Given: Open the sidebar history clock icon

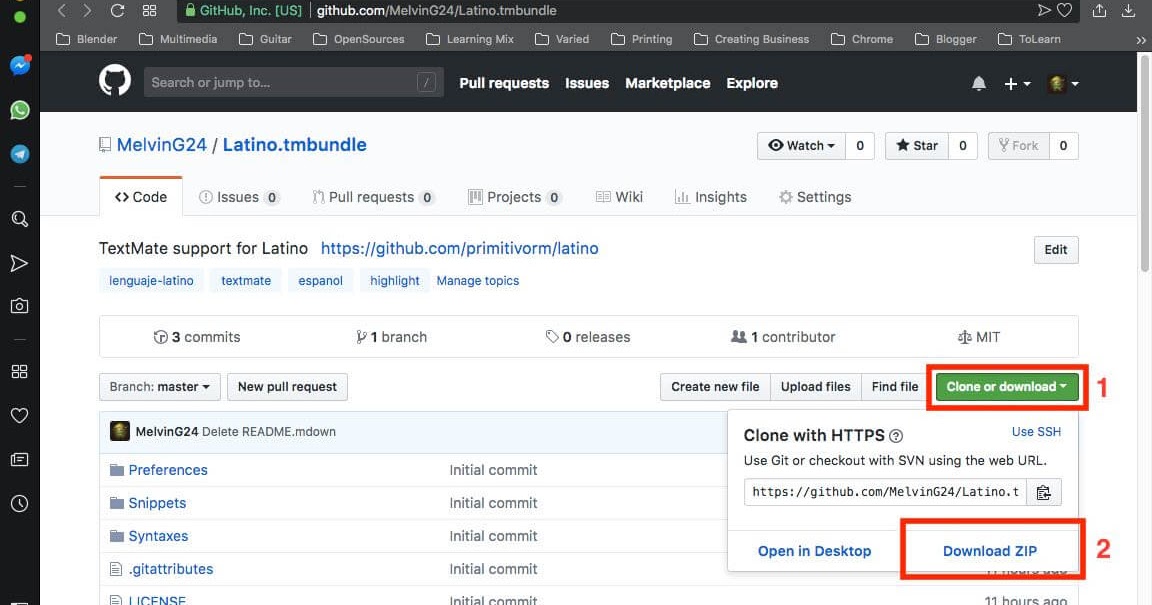Looking at the screenshot, I should (20, 504).
